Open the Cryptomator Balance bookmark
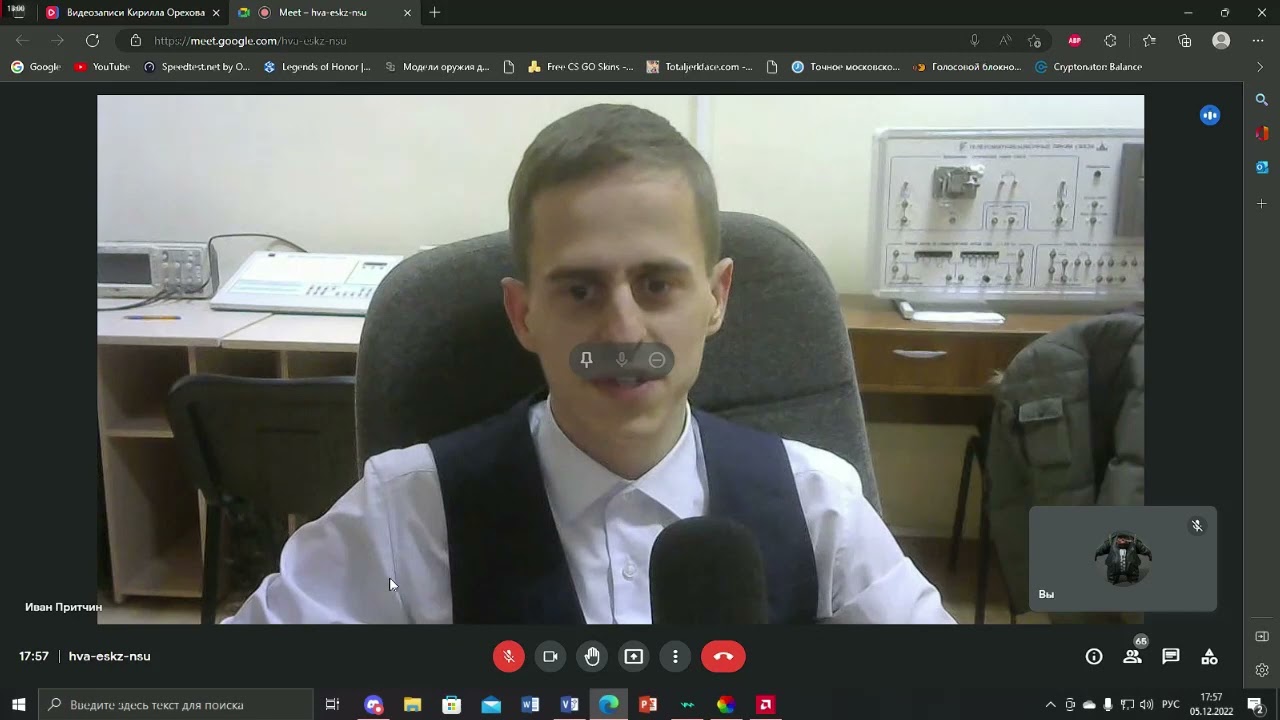Screen dimensions: 1280x720 [1088, 67]
